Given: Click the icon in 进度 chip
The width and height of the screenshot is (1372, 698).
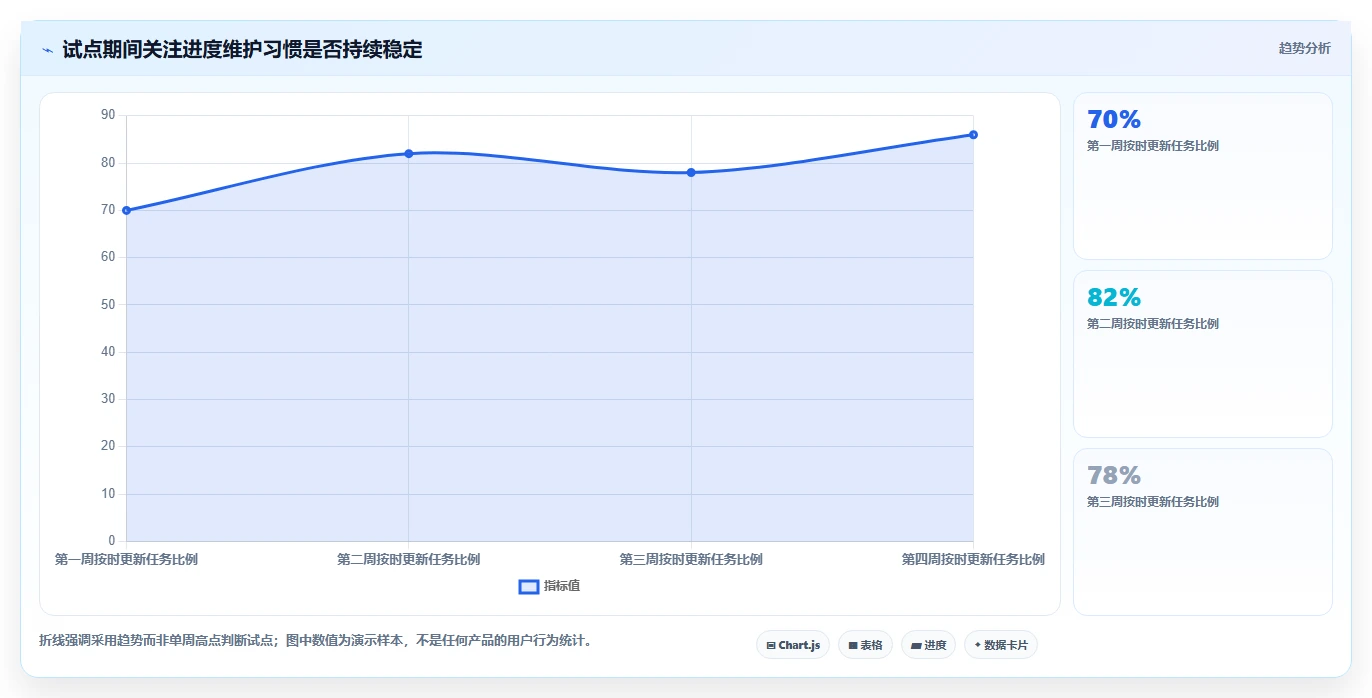Looking at the screenshot, I should tap(916, 646).
